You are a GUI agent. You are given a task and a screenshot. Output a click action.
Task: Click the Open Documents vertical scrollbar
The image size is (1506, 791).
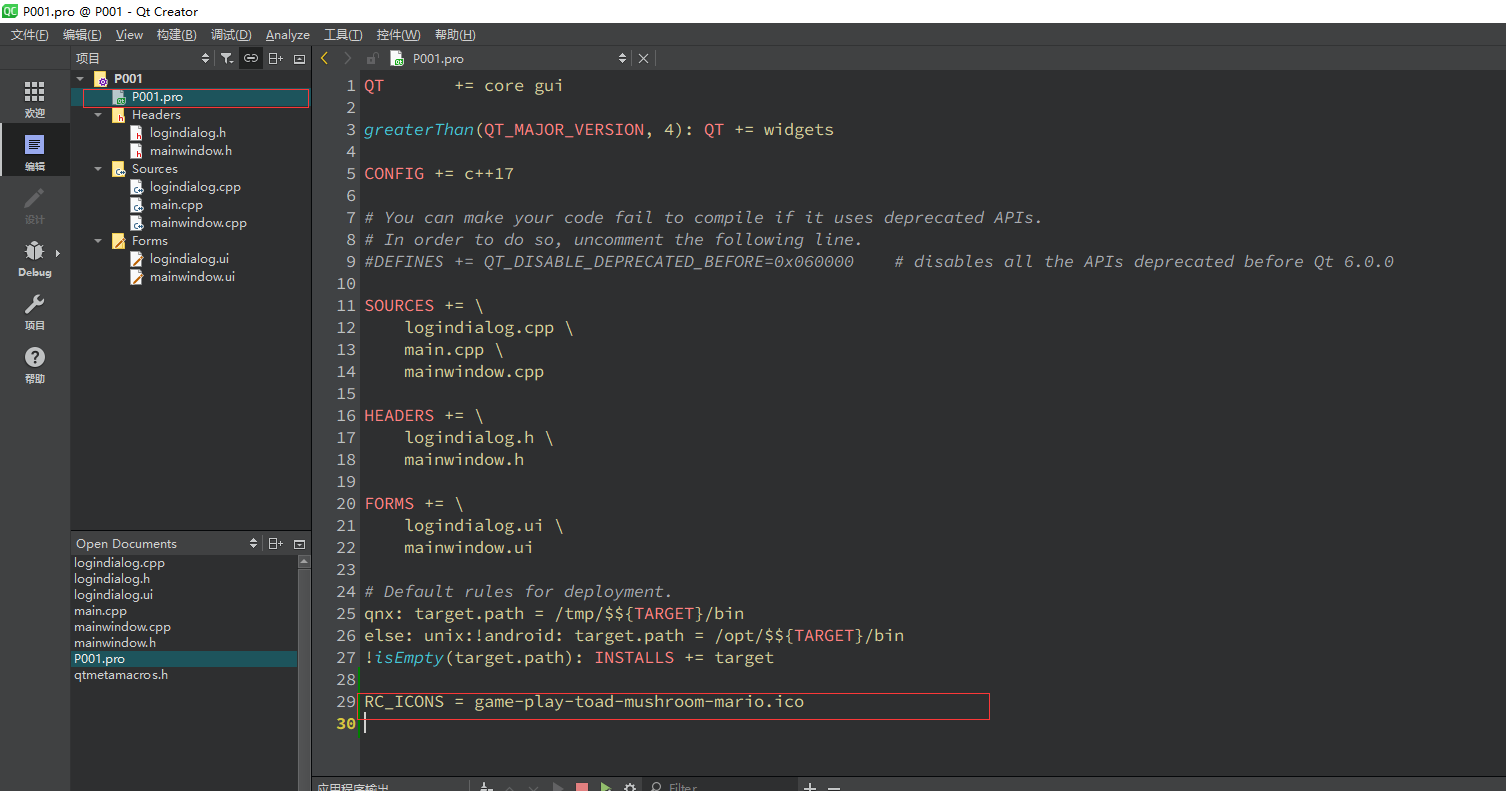click(x=304, y=672)
